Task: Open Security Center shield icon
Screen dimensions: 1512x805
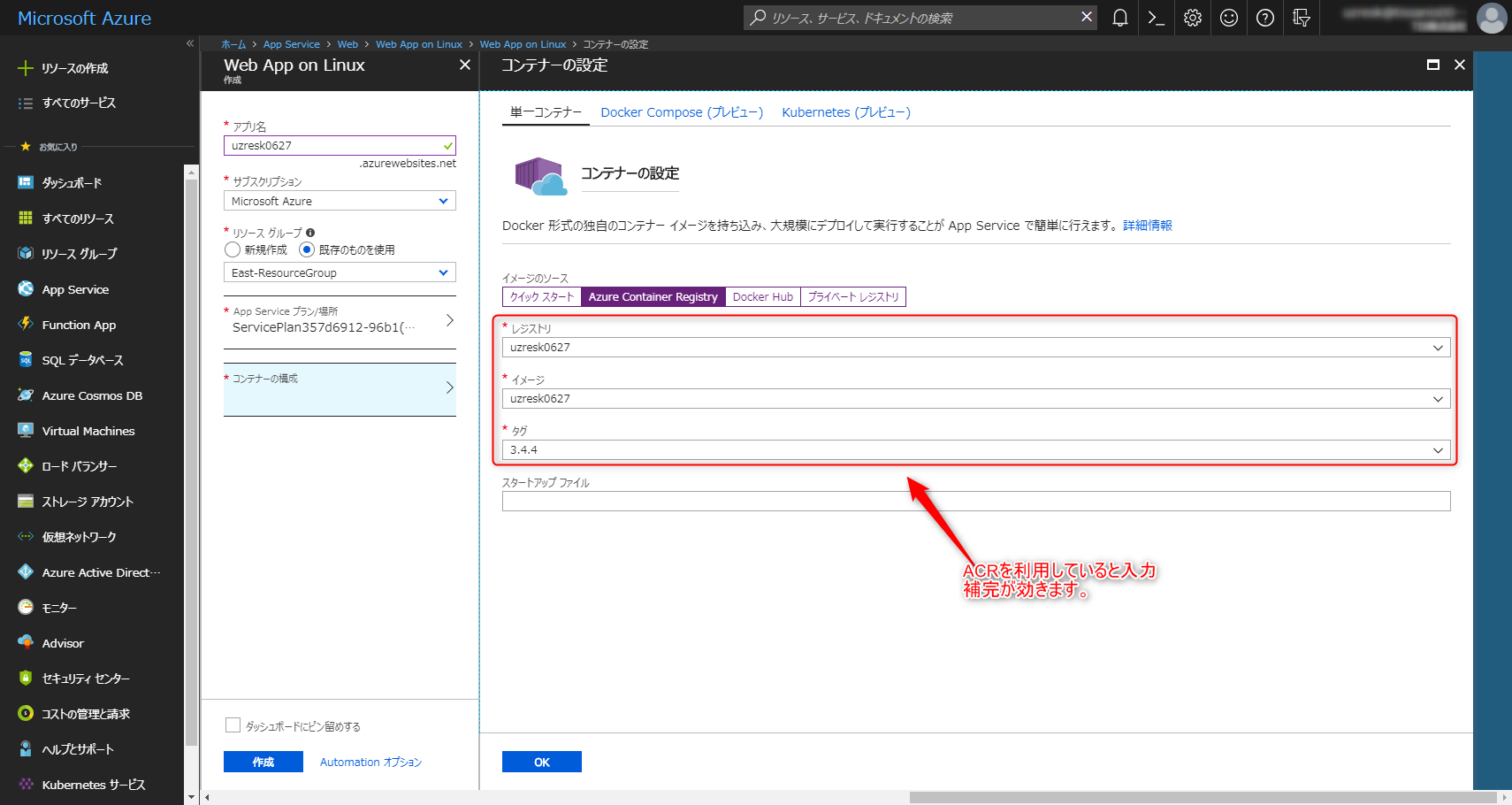Action: 26,678
